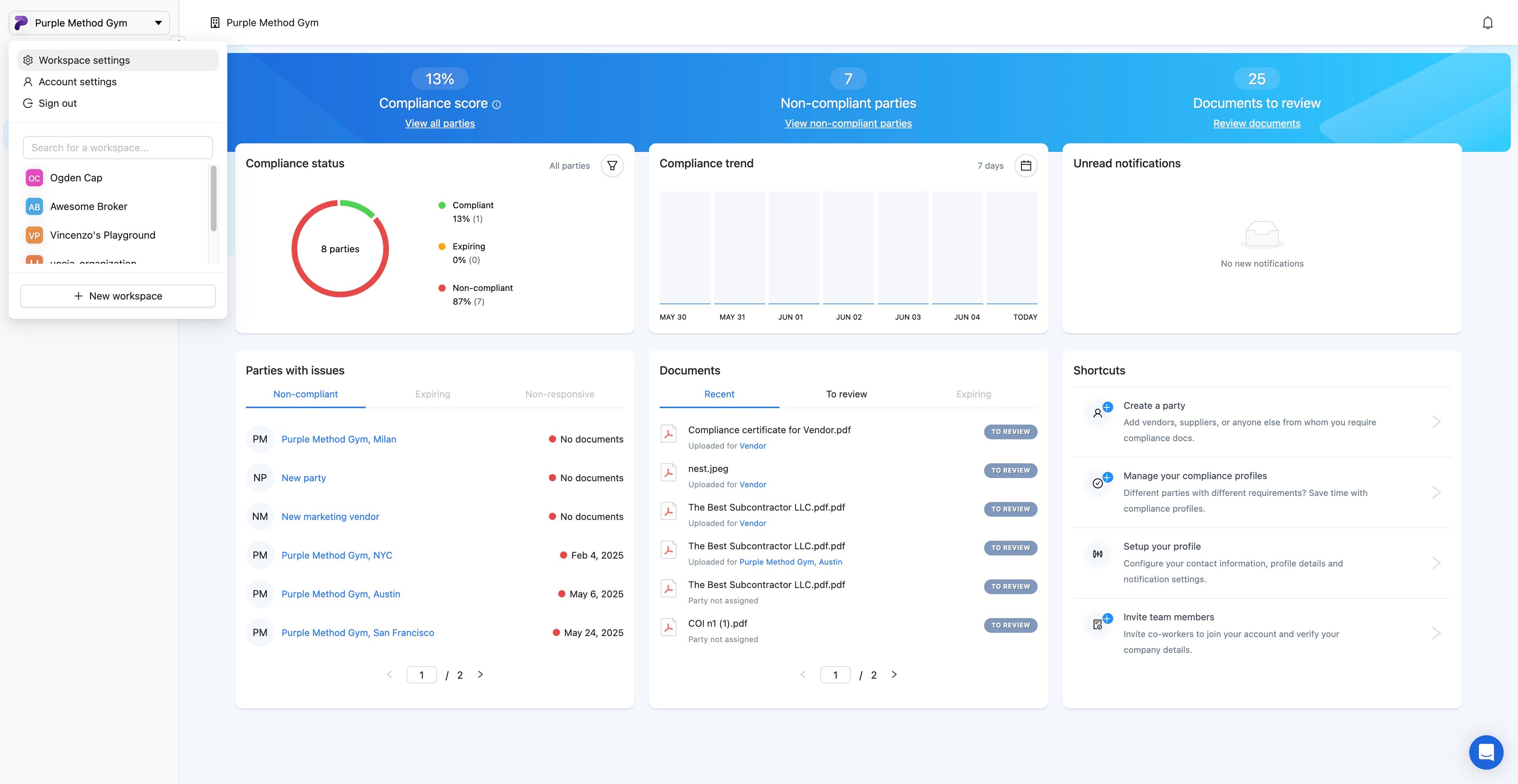Open Workspace settings menu item
Image resolution: width=1518 pixels, height=784 pixels.
pyautogui.click(x=84, y=60)
